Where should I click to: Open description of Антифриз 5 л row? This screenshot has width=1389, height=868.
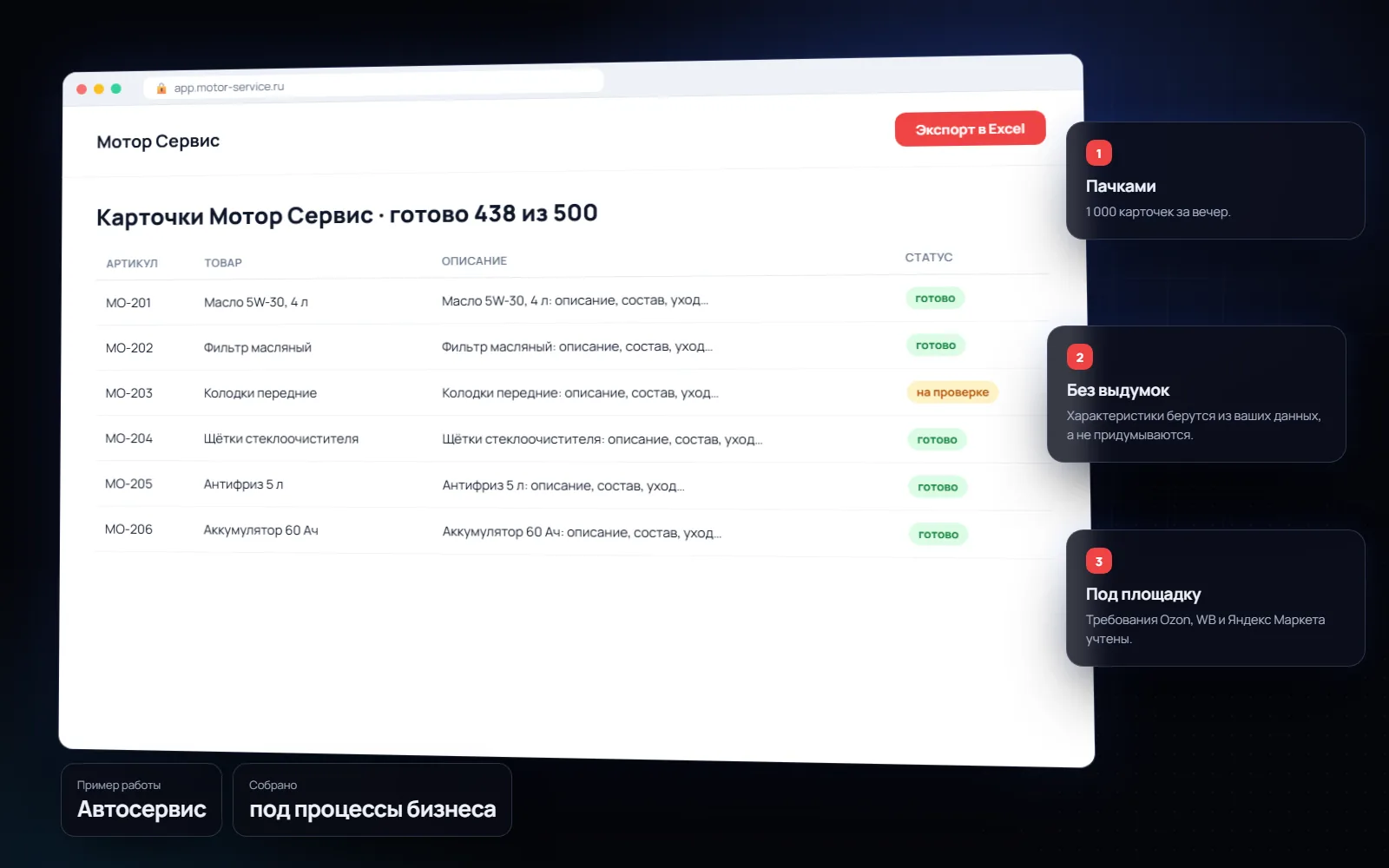click(x=563, y=486)
